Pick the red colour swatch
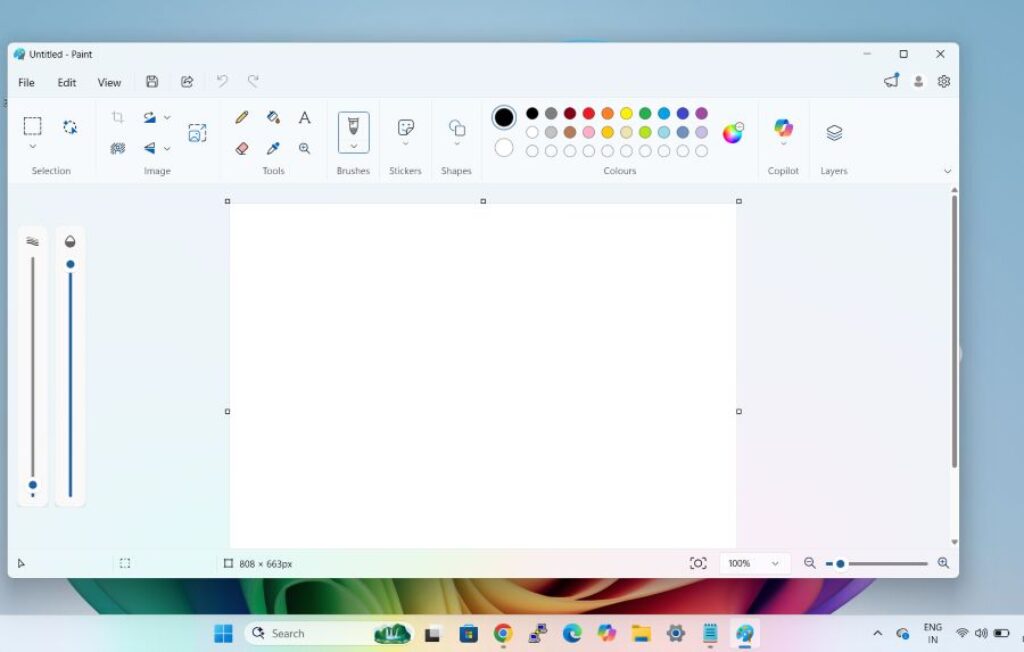Image resolution: width=1024 pixels, height=652 pixels. 588,114
